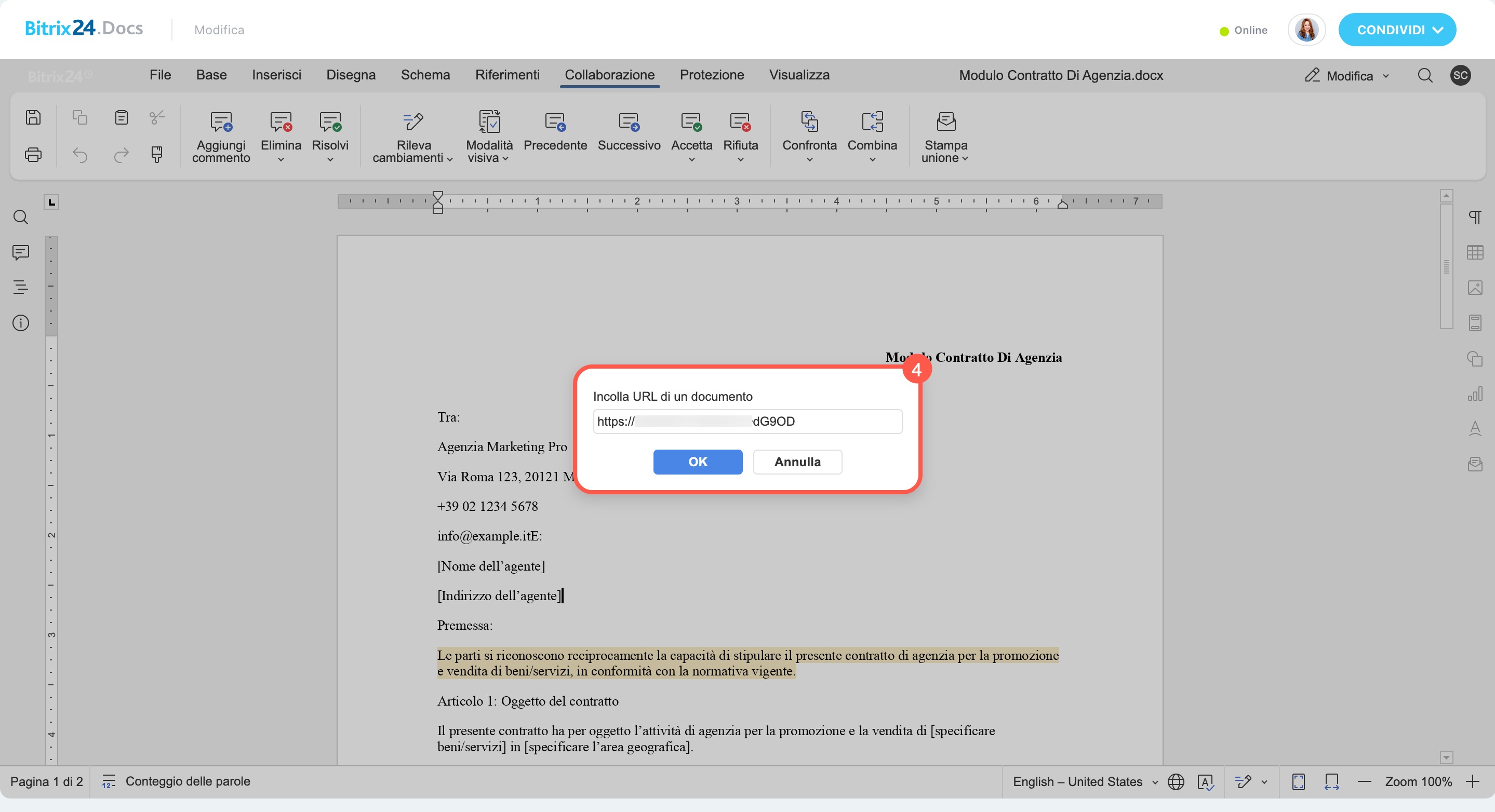Toggle Fit to page view

coord(1298,782)
